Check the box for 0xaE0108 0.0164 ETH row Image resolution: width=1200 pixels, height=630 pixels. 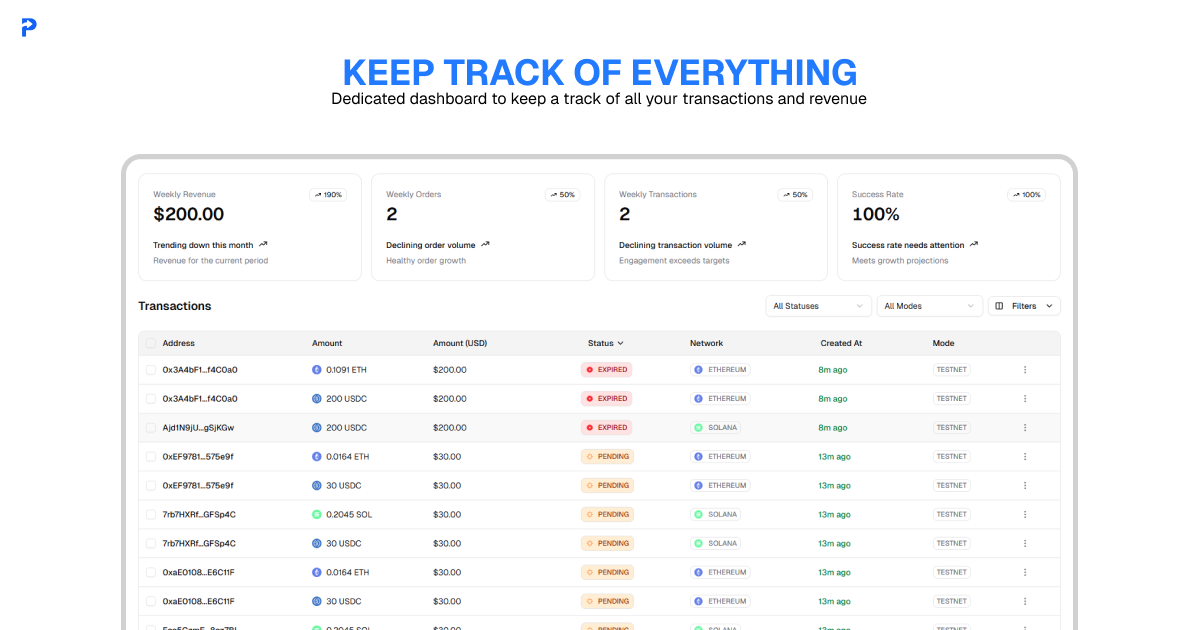click(x=151, y=573)
